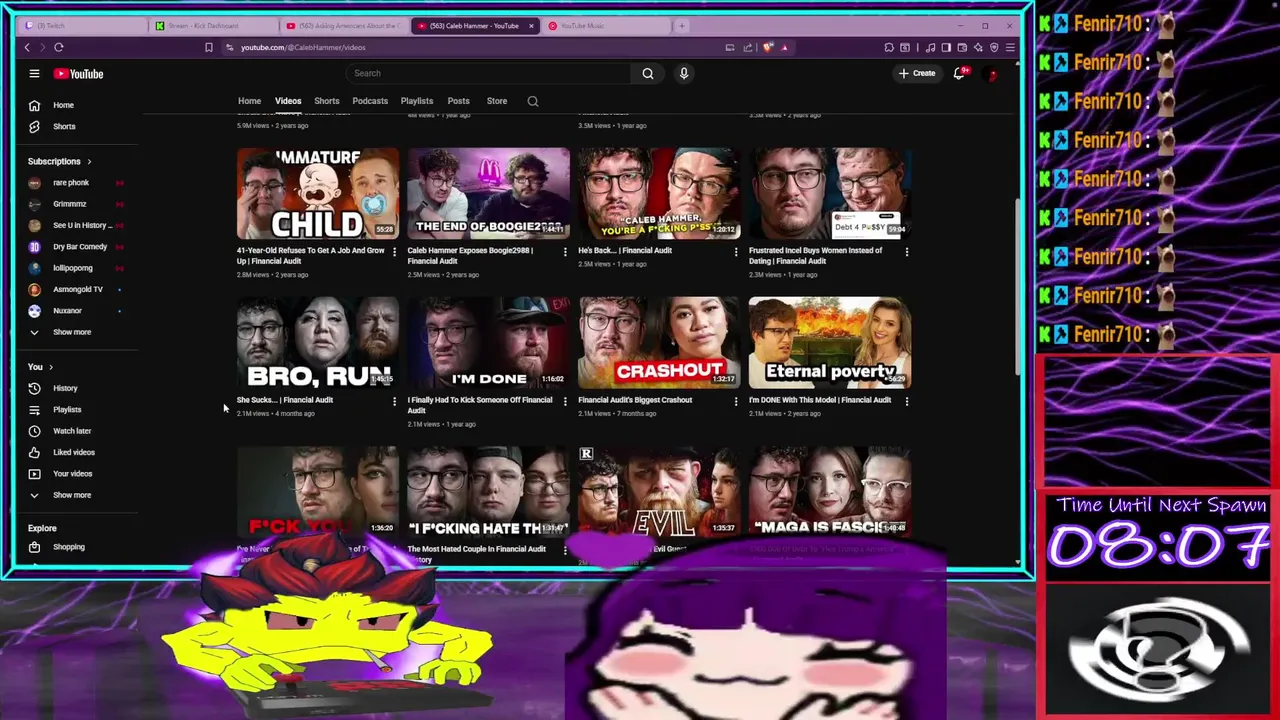Click the YouTube logo
This screenshot has width=1280, height=720.
tap(79, 74)
